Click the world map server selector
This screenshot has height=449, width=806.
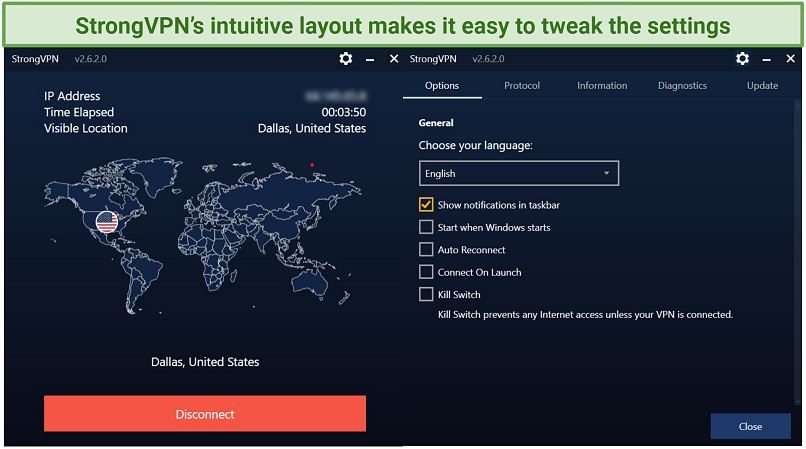pos(203,235)
